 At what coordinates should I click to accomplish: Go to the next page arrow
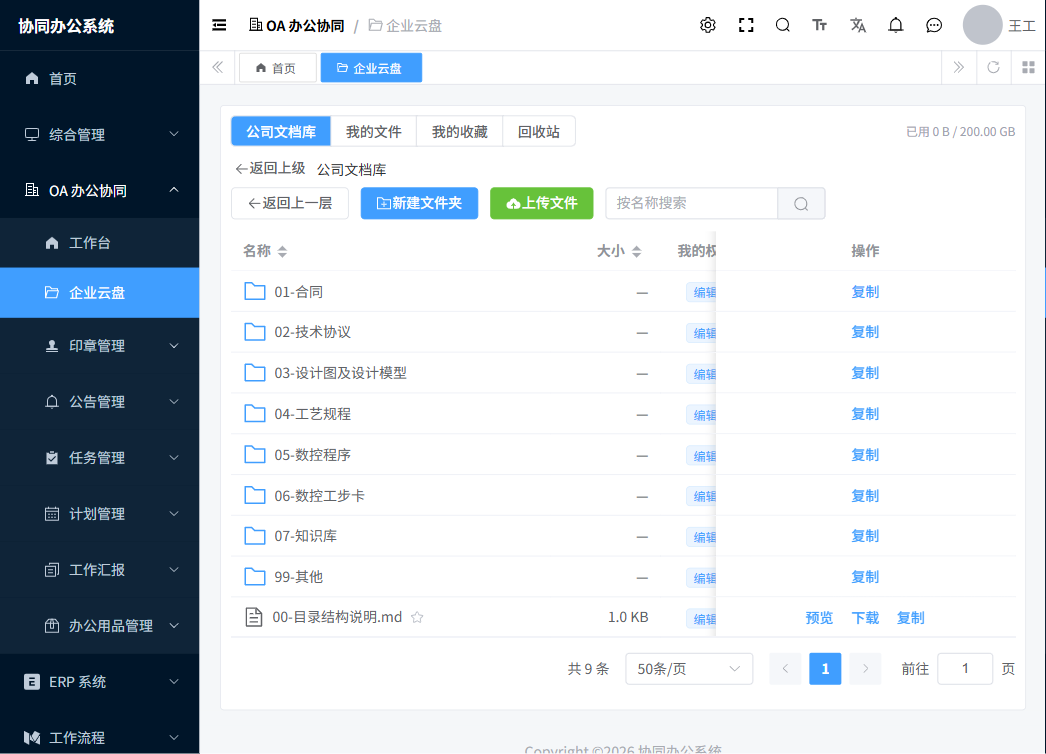pos(865,669)
